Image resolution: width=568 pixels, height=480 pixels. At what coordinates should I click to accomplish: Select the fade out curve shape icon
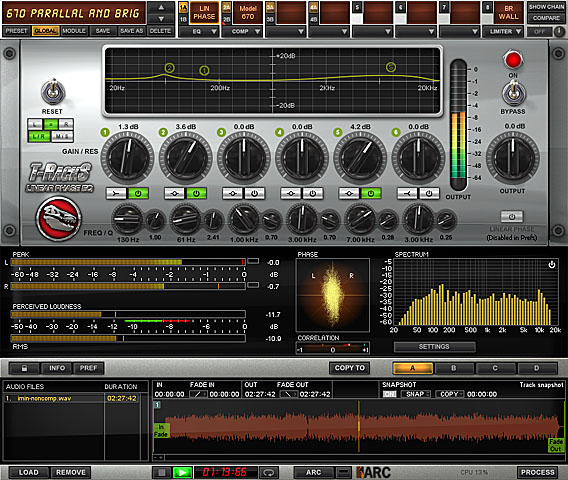coord(289,394)
